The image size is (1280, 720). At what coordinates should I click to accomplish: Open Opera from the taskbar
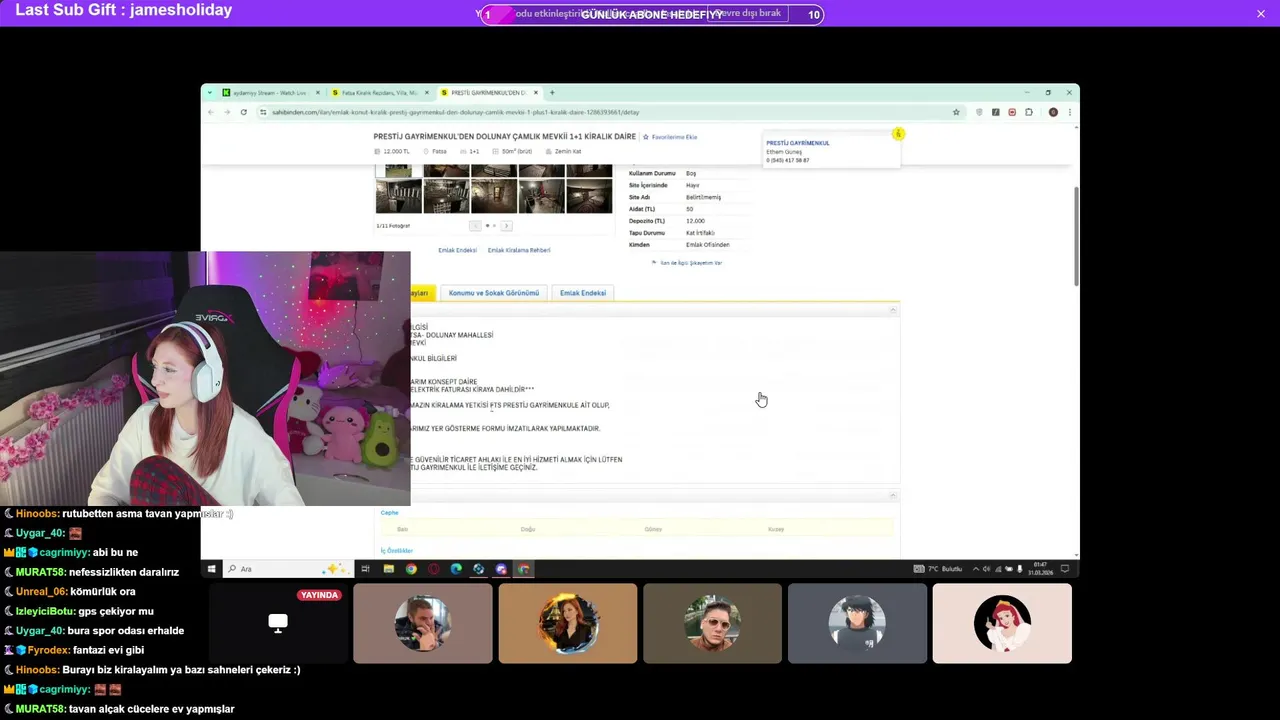coord(434,569)
